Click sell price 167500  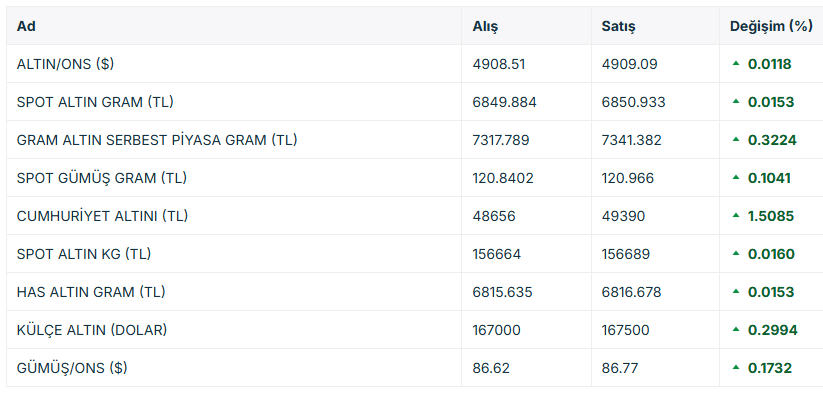[625, 330]
